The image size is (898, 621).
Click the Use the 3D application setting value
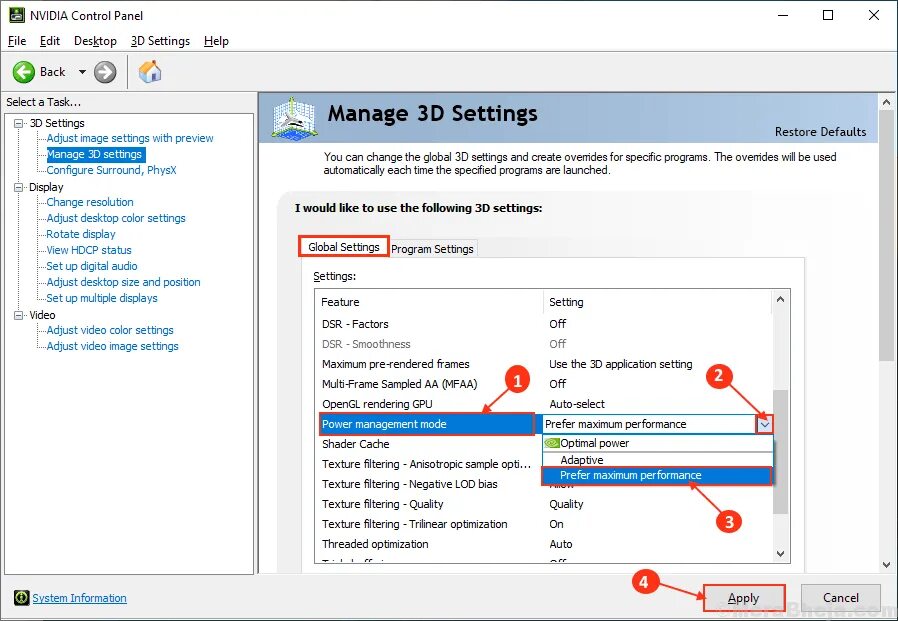(x=620, y=364)
